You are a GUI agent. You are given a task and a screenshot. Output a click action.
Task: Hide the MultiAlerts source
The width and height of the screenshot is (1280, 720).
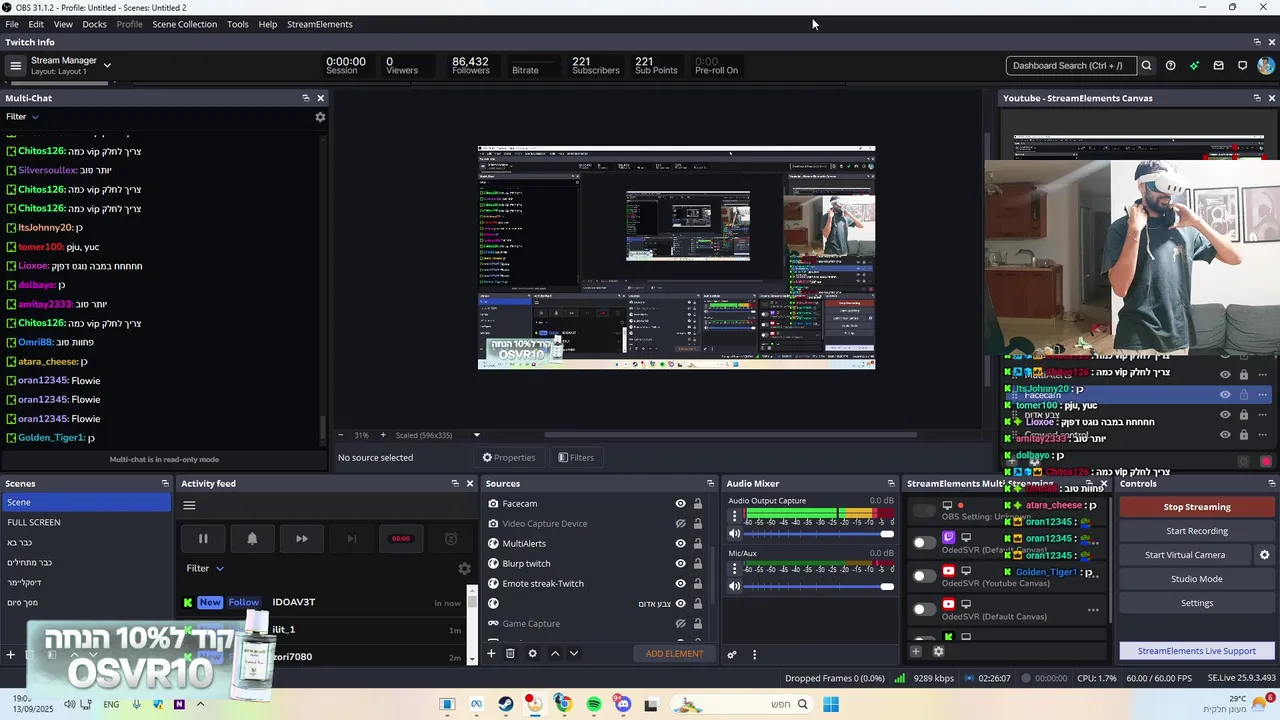(680, 544)
